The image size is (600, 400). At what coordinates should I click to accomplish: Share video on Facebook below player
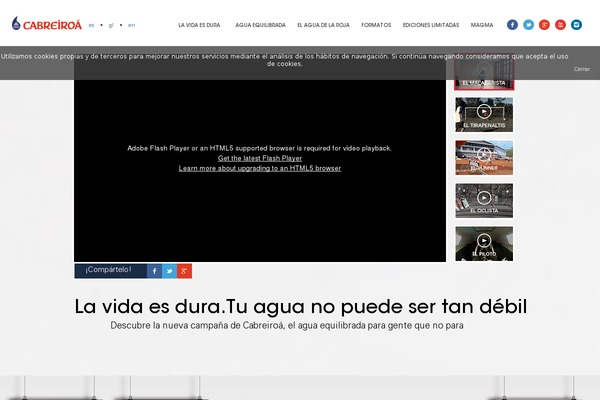(154, 271)
